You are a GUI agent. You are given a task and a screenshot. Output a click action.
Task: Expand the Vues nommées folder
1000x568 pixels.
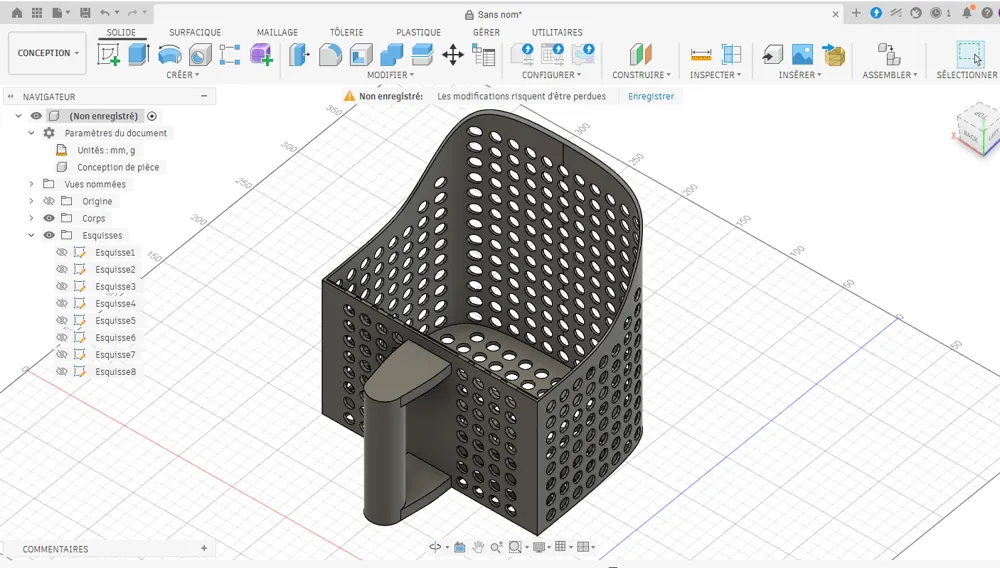tap(31, 184)
